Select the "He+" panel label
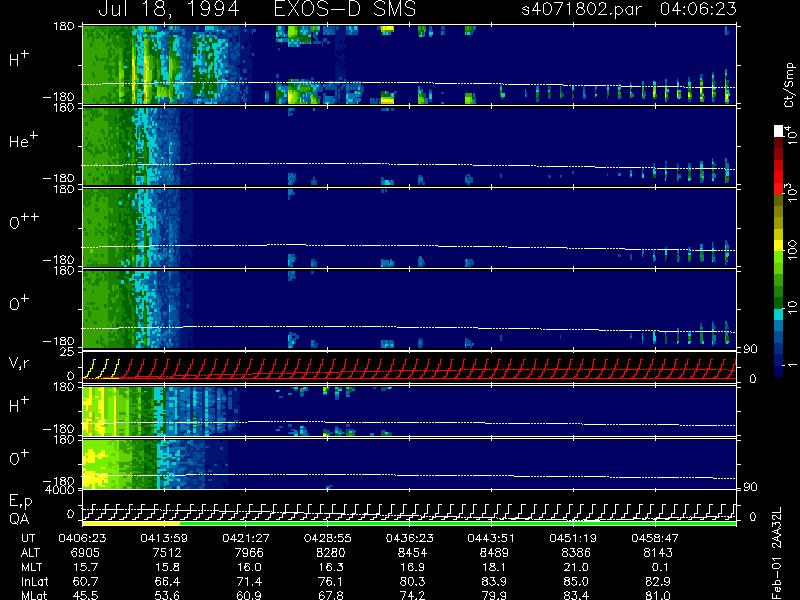 pyautogui.click(x=23, y=140)
